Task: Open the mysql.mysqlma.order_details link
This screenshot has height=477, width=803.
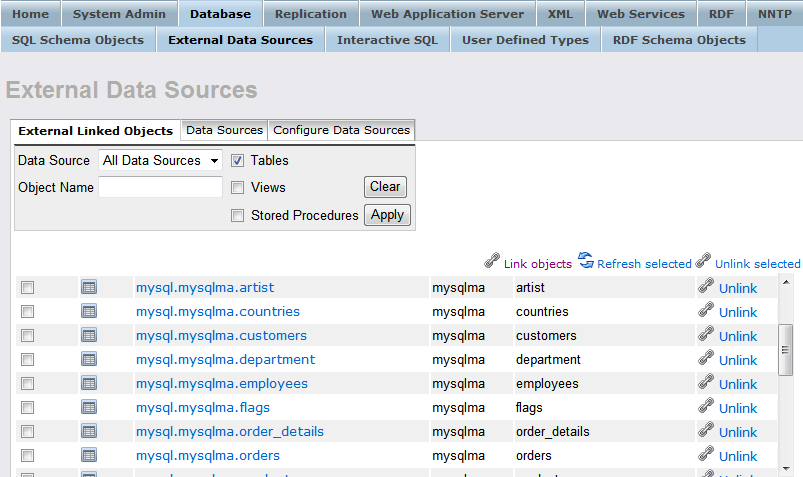Action: click(230, 432)
